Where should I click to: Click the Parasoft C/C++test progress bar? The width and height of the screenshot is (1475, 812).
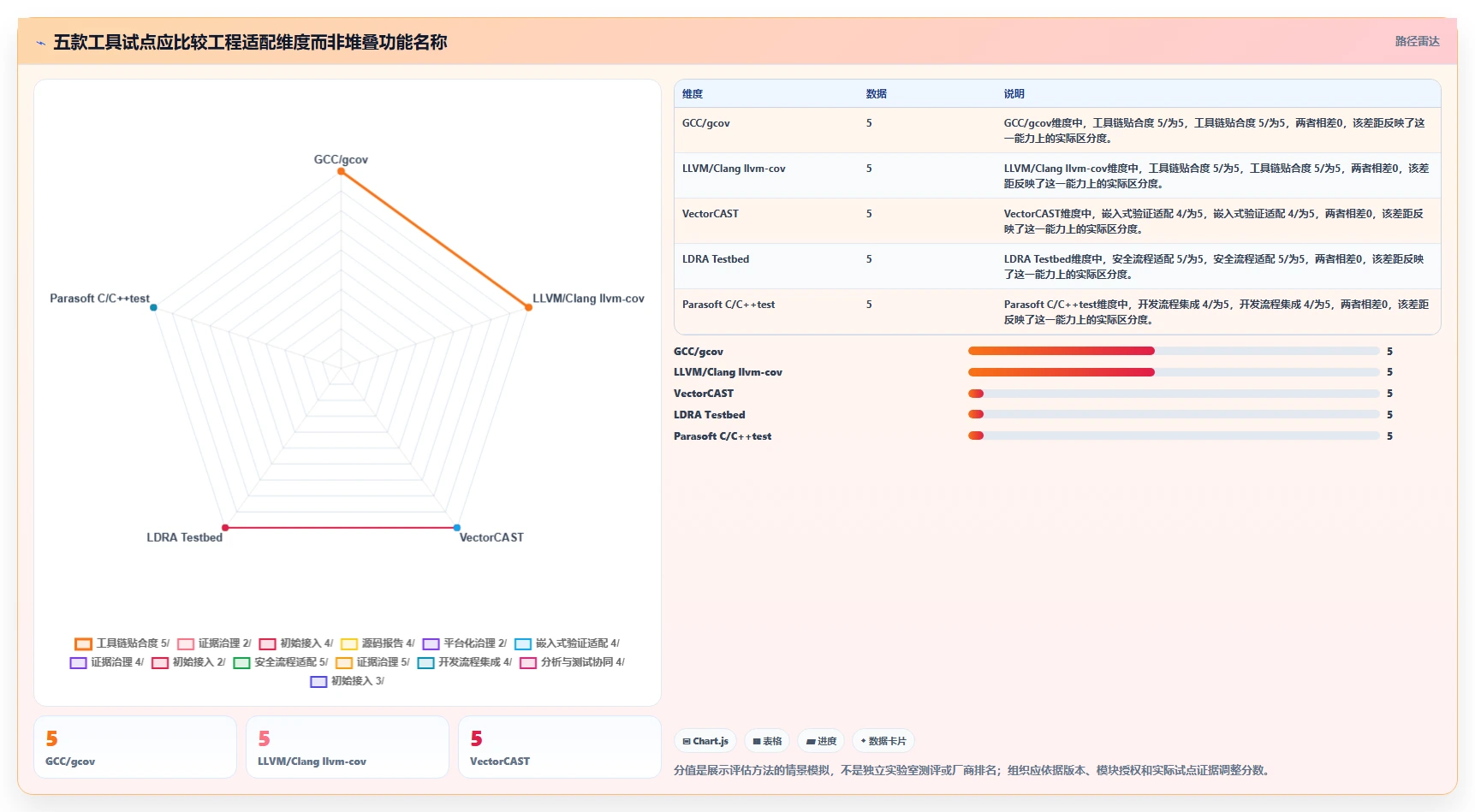point(1174,436)
